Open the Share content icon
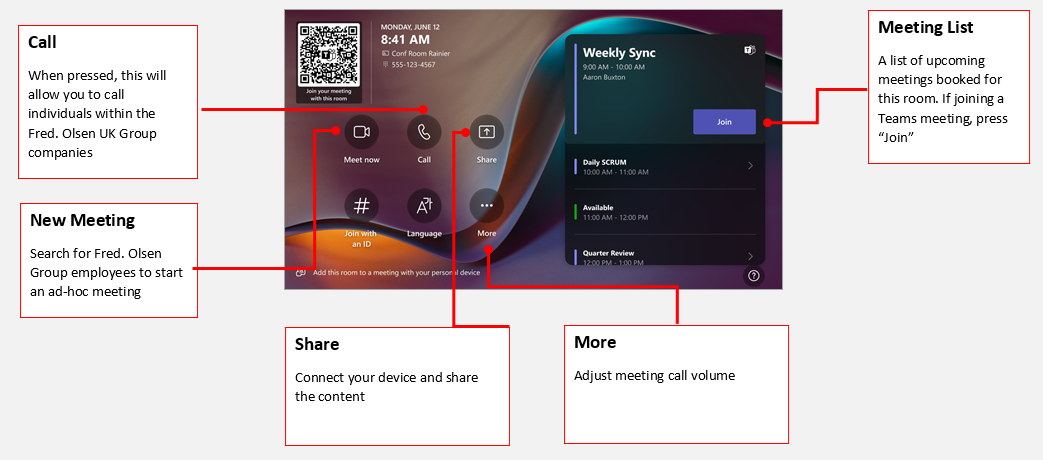The width and height of the screenshot is (1043, 460). [487, 132]
